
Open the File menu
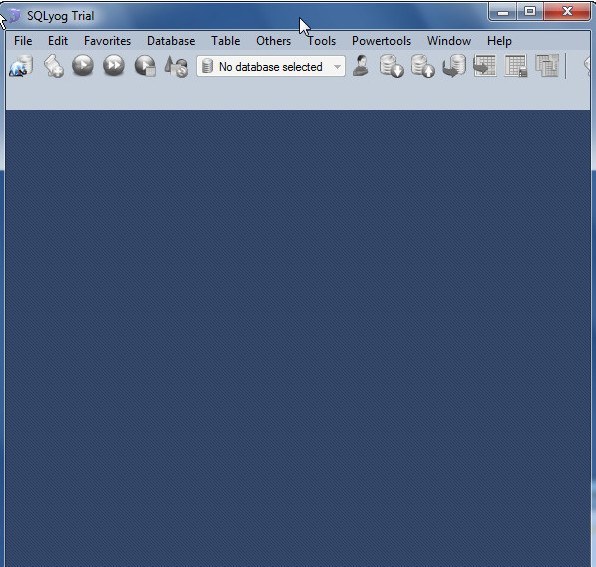pyautogui.click(x=23, y=41)
